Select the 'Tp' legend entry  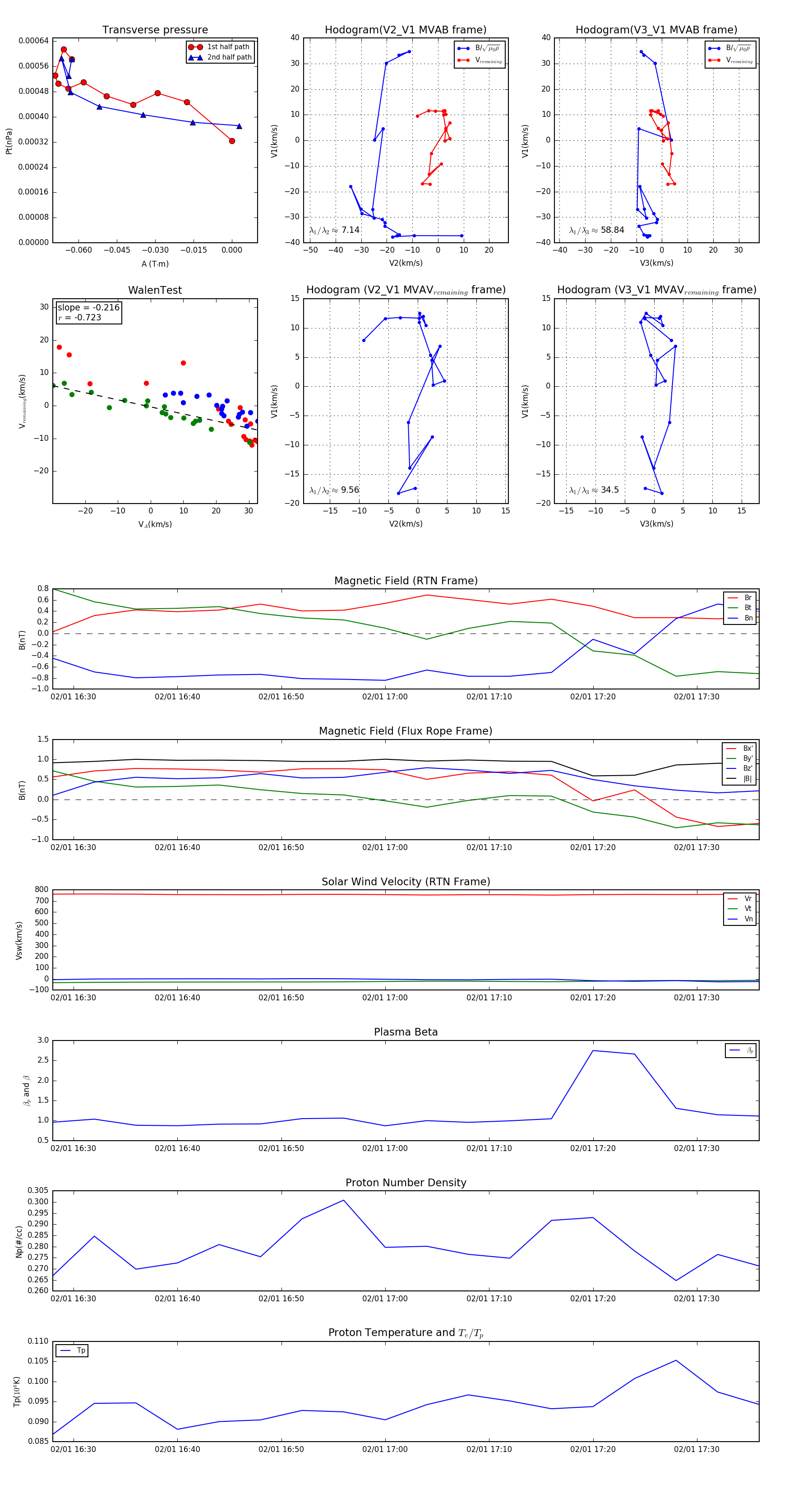click(x=73, y=1351)
